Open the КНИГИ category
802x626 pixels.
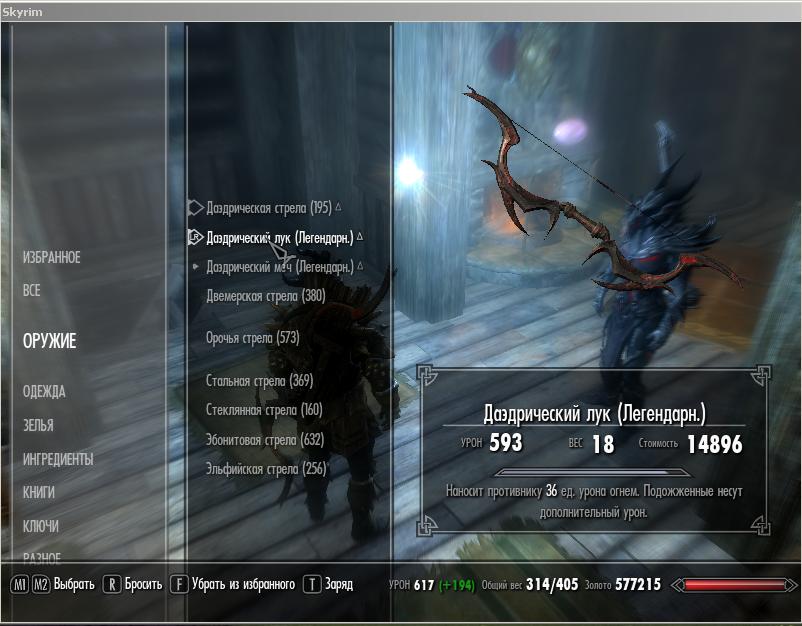[x=38, y=493]
